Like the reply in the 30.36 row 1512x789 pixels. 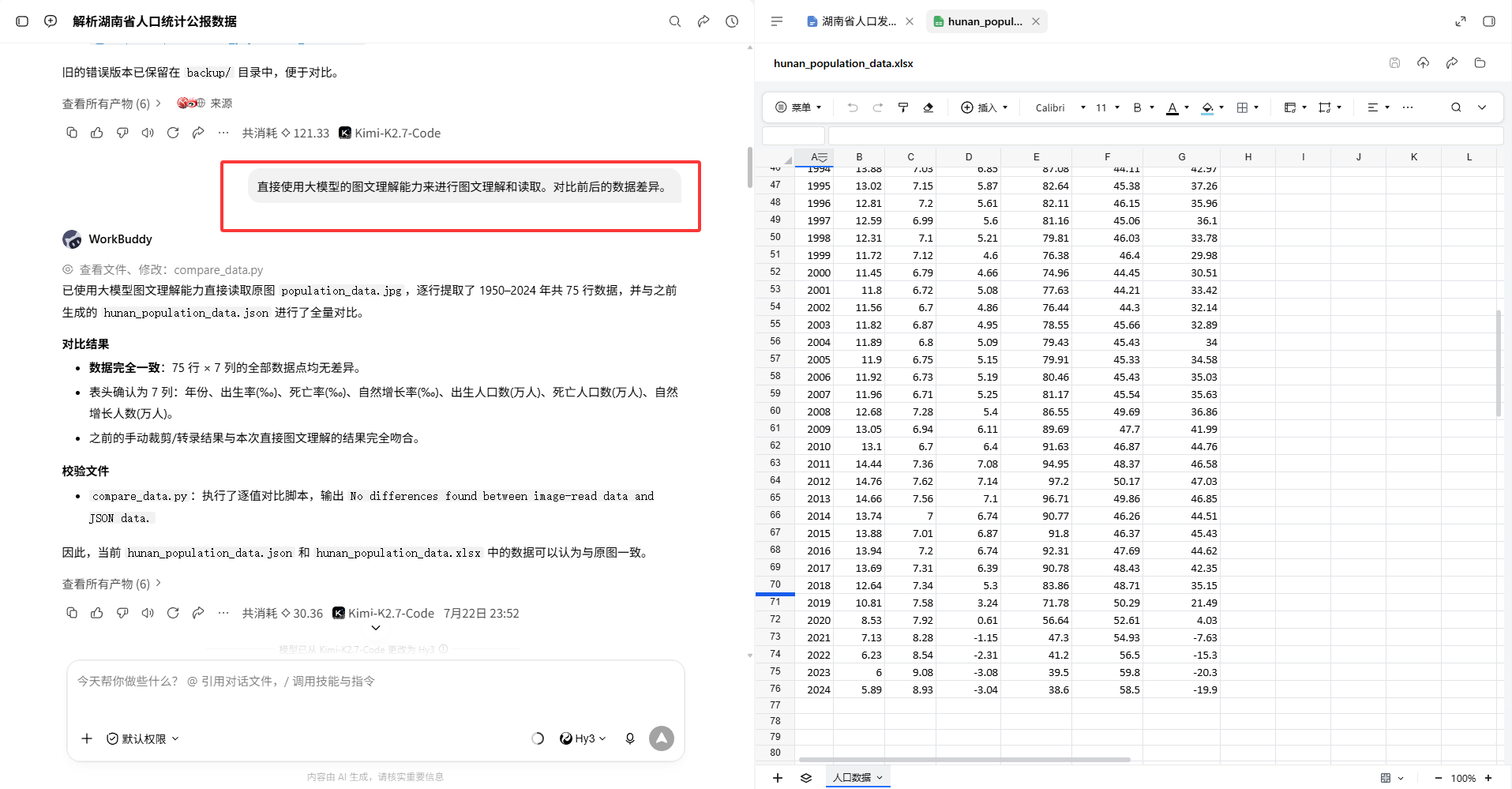pos(97,613)
